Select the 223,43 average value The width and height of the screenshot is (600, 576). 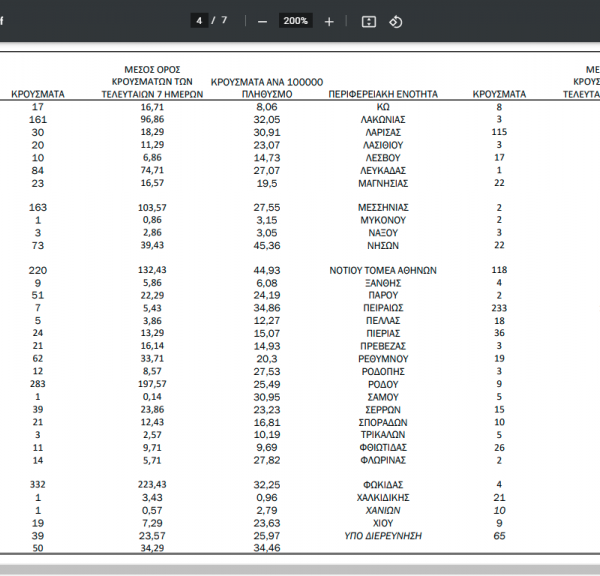152,485
